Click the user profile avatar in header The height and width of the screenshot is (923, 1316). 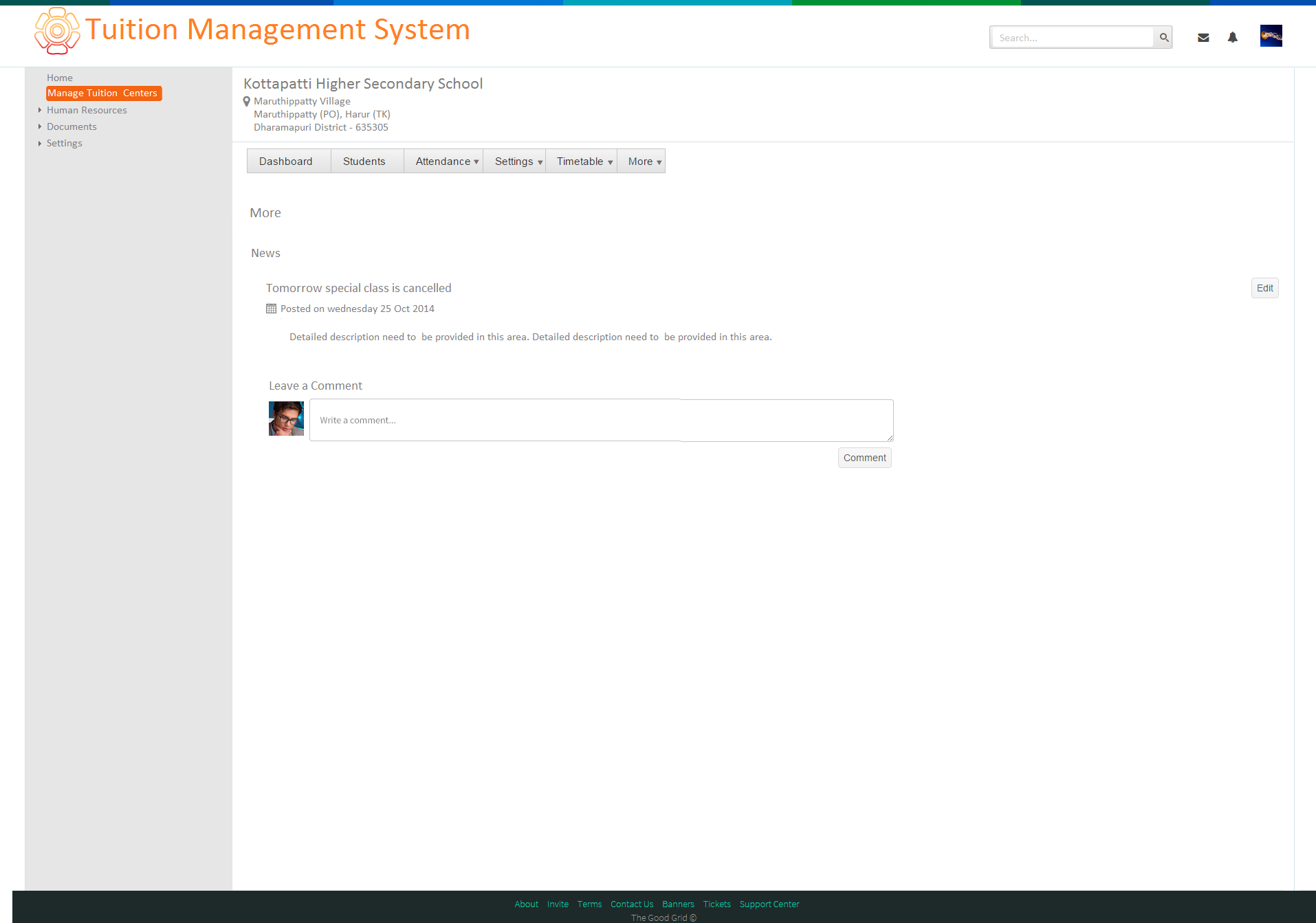pyautogui.click(x=1271, y=36)
